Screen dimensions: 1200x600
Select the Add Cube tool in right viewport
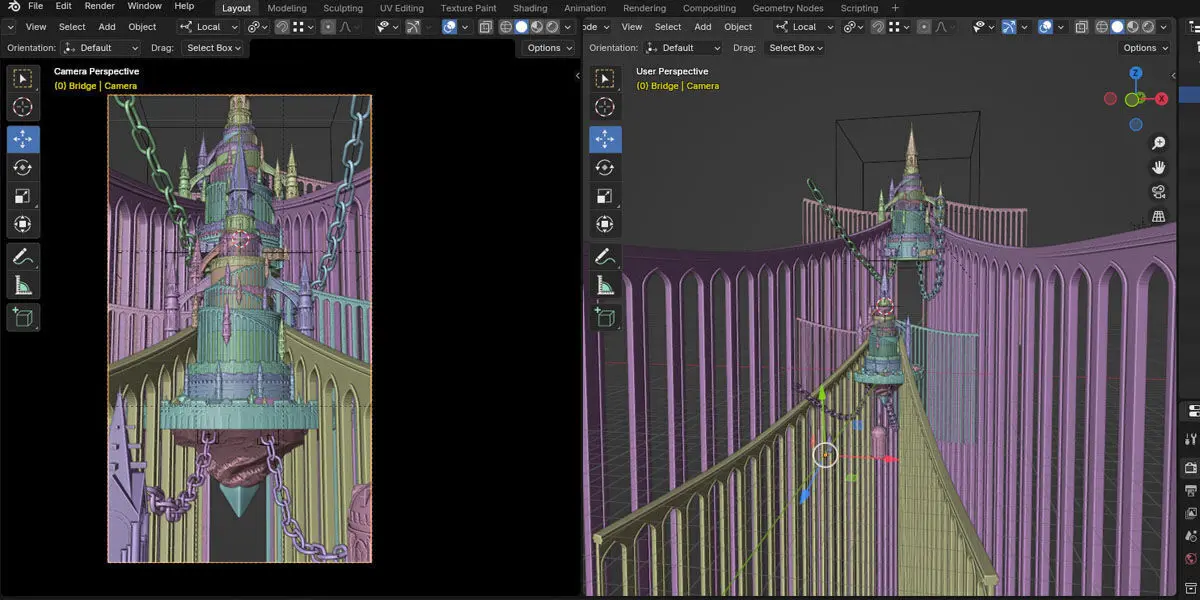(605, 318)
